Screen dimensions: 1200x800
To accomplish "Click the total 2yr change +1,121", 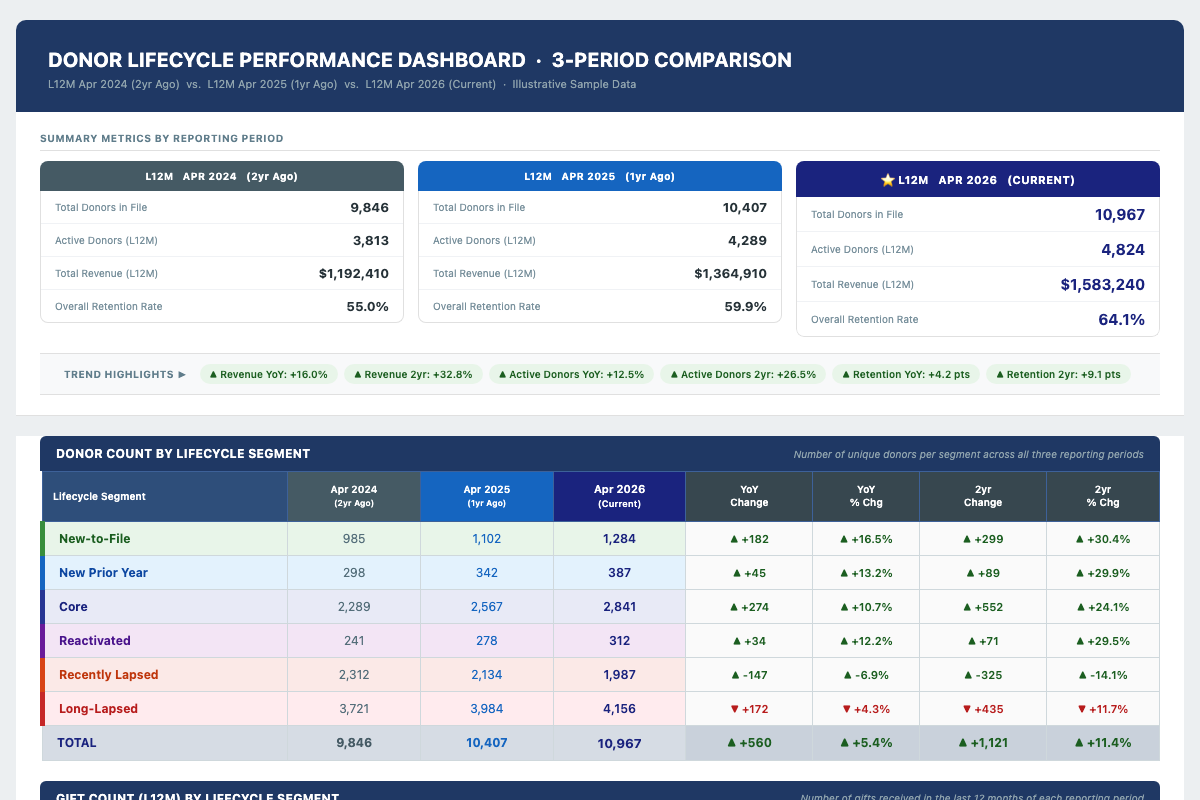I will pos(982,743).
